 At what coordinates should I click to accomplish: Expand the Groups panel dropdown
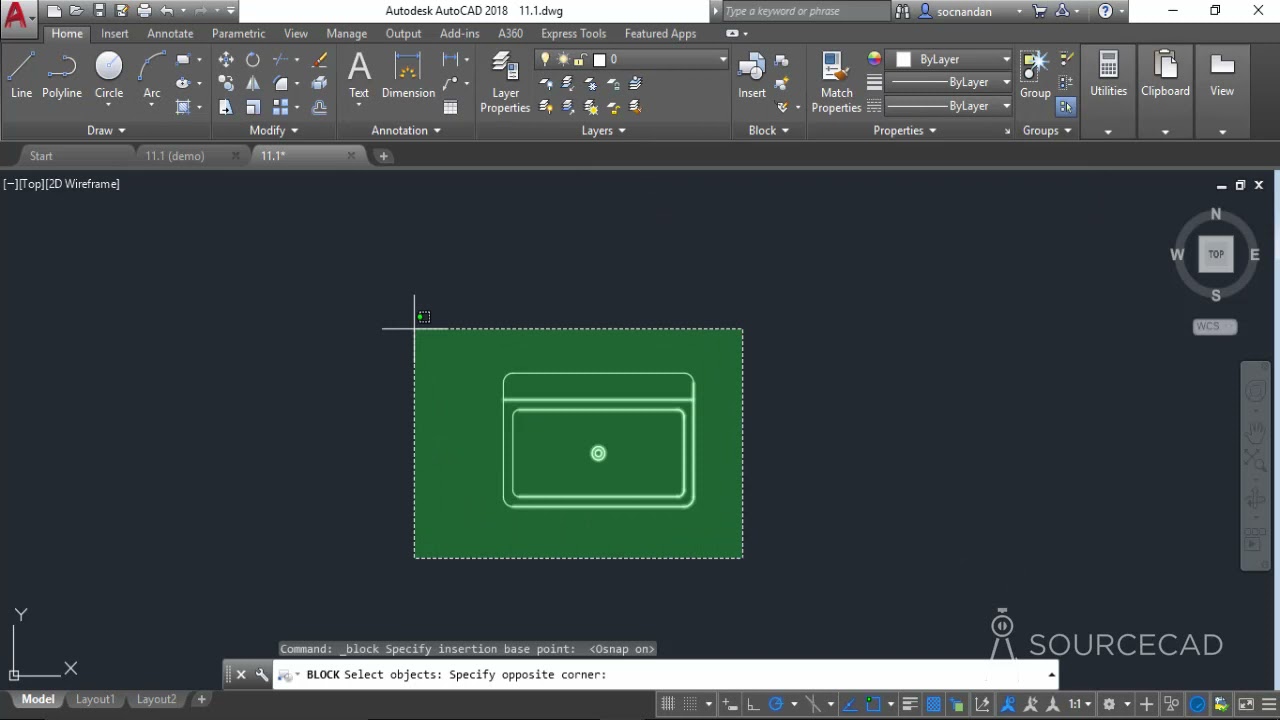click(1047, 130)
